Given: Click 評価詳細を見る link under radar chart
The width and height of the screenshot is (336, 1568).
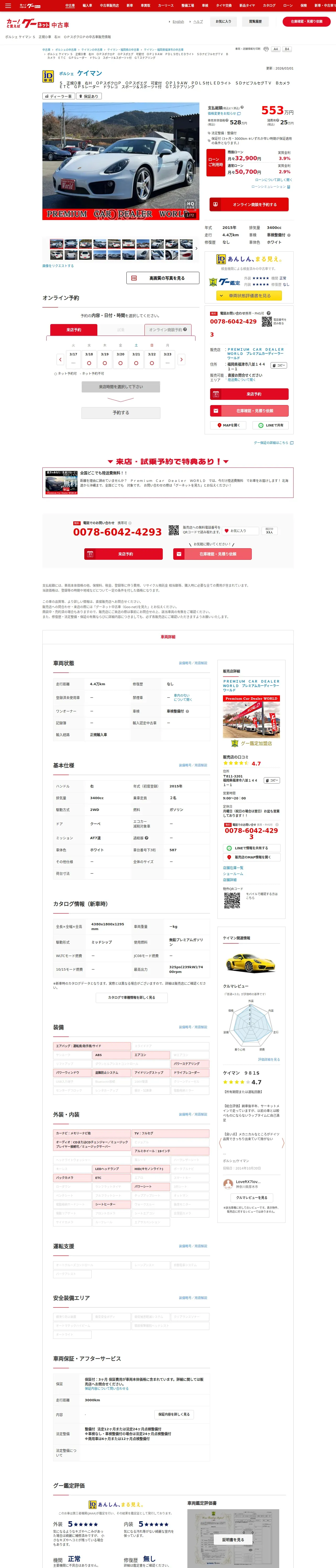Looking at the screenshot, I should (269, 1059).
